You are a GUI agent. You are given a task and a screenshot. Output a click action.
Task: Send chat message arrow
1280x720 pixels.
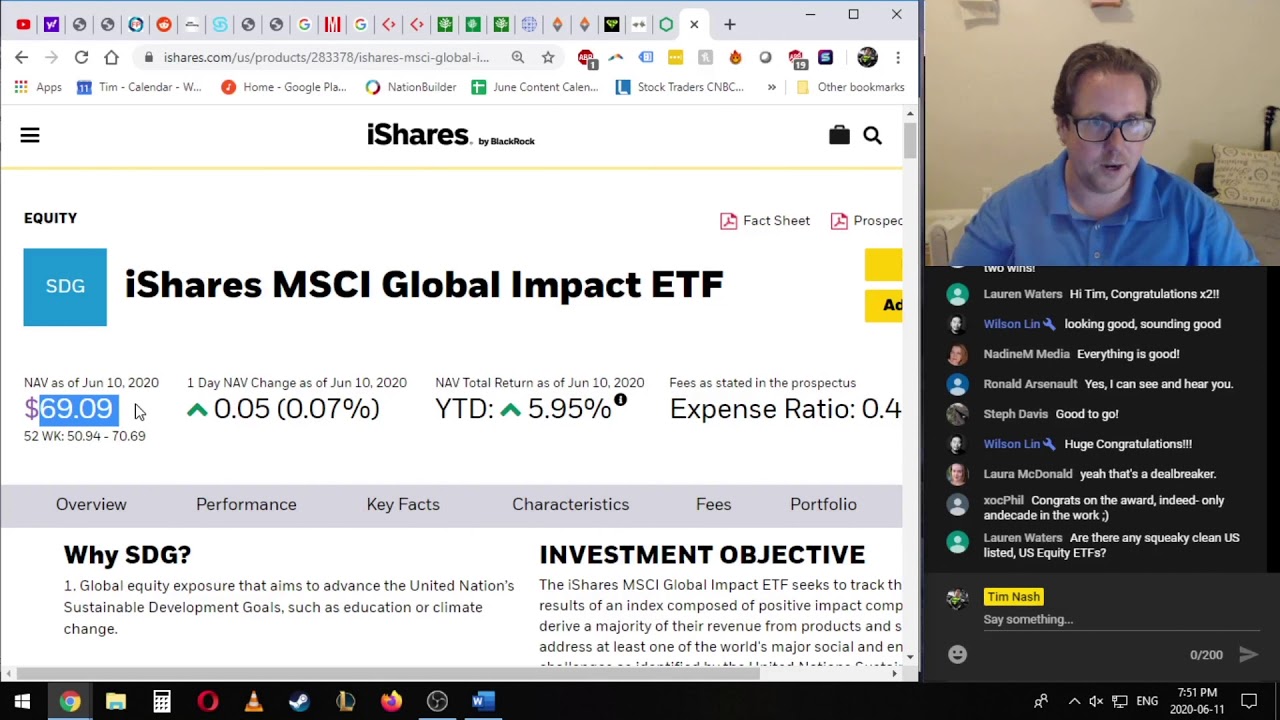click(x=1248, y=654)
